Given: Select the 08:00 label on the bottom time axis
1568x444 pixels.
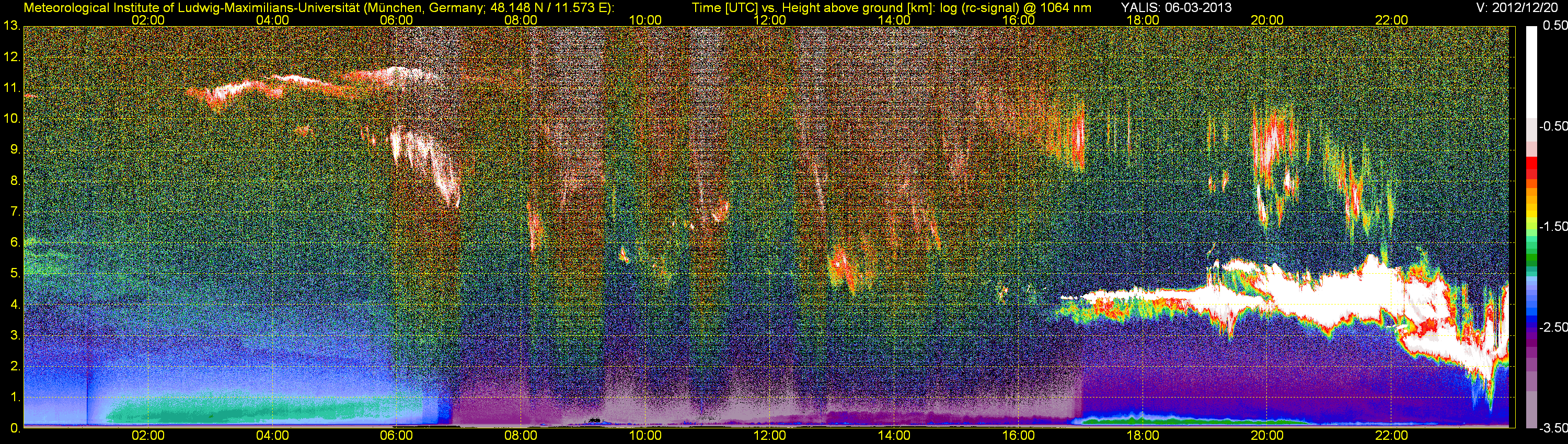Looking at the screenshot, I should (x=521, y=436).
